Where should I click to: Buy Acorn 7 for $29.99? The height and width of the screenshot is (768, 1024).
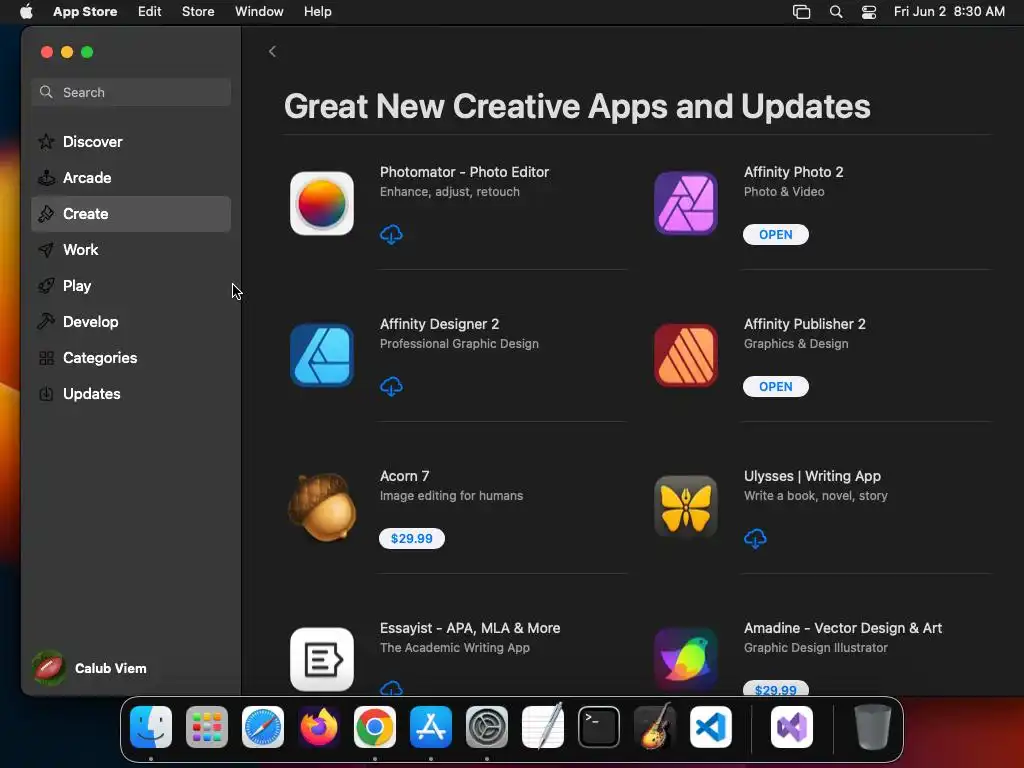411,539
